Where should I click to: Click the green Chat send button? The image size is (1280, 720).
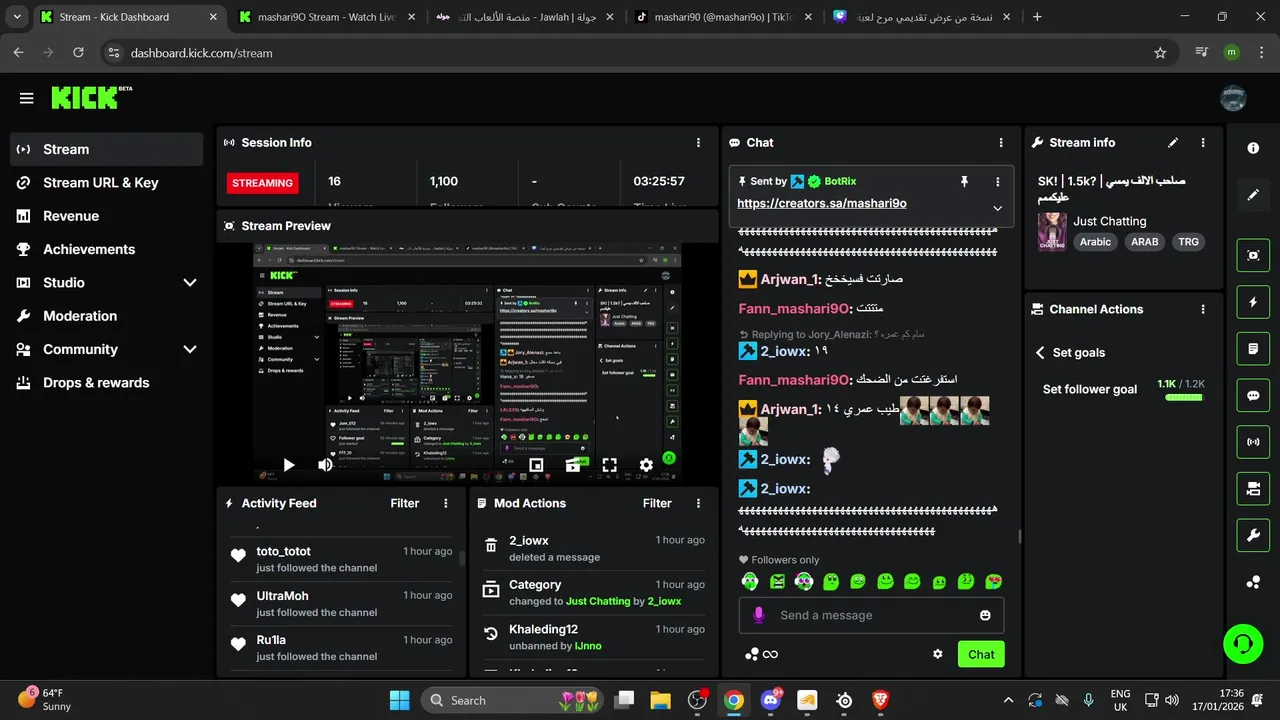[981, 655]
